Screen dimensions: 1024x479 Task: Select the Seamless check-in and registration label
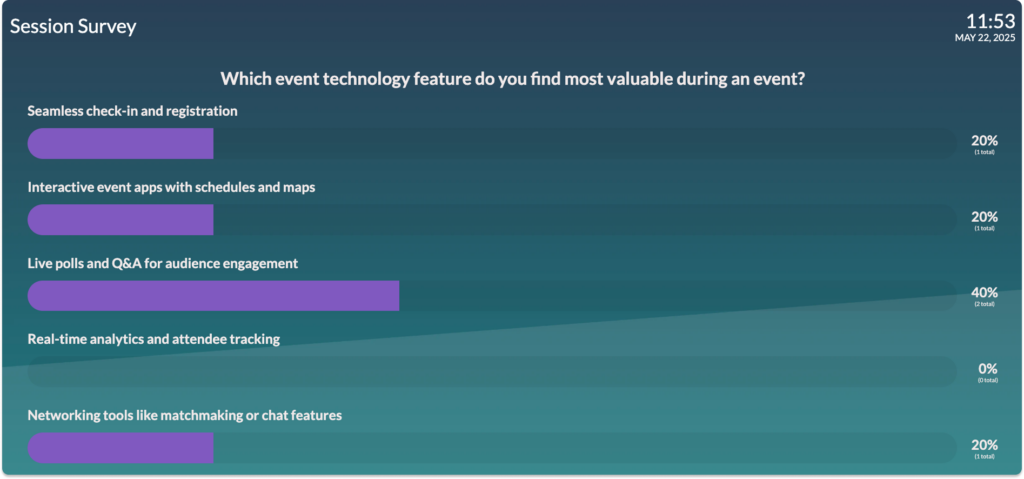[x=133, y=111]
